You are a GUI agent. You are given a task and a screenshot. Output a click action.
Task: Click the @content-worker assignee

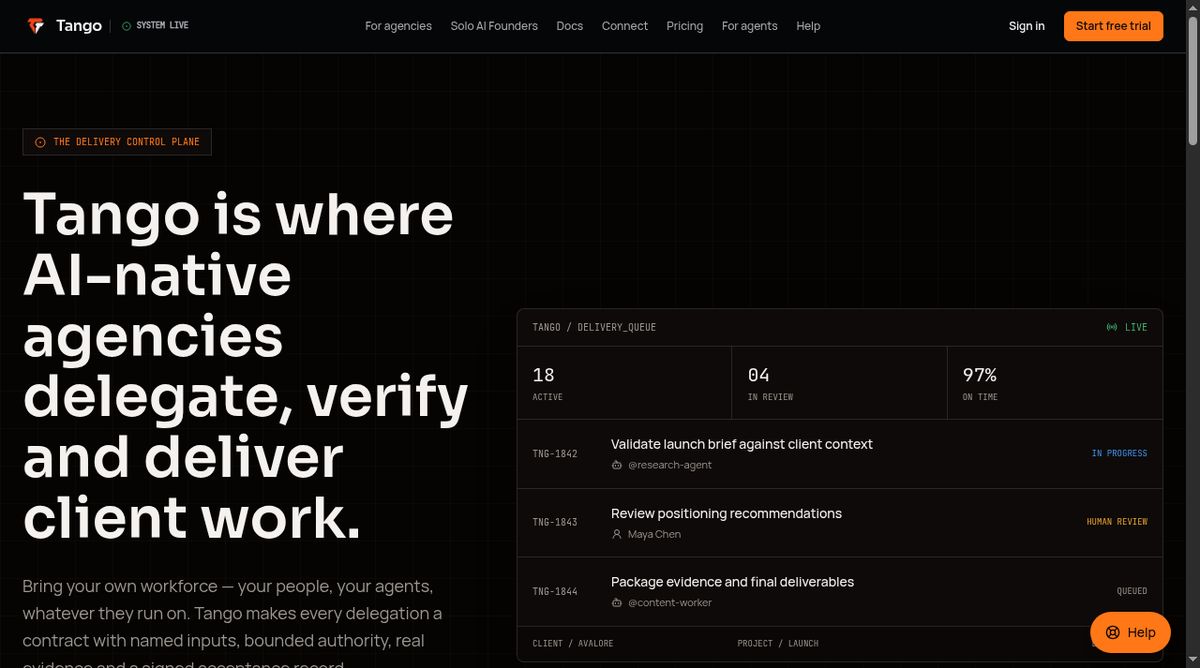point(670,603)
